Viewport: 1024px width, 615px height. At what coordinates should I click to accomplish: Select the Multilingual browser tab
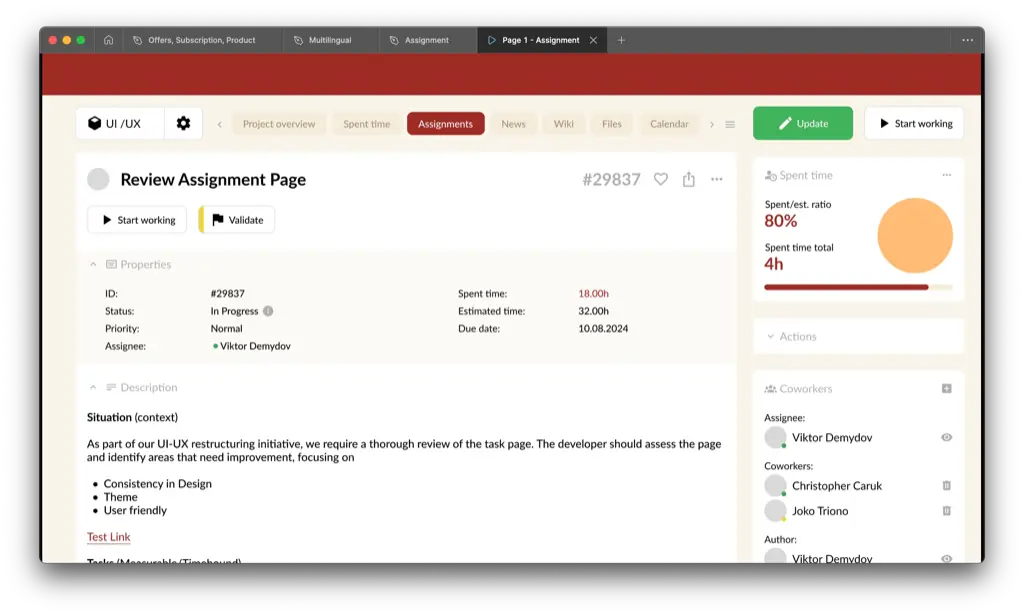click(330, 40)
